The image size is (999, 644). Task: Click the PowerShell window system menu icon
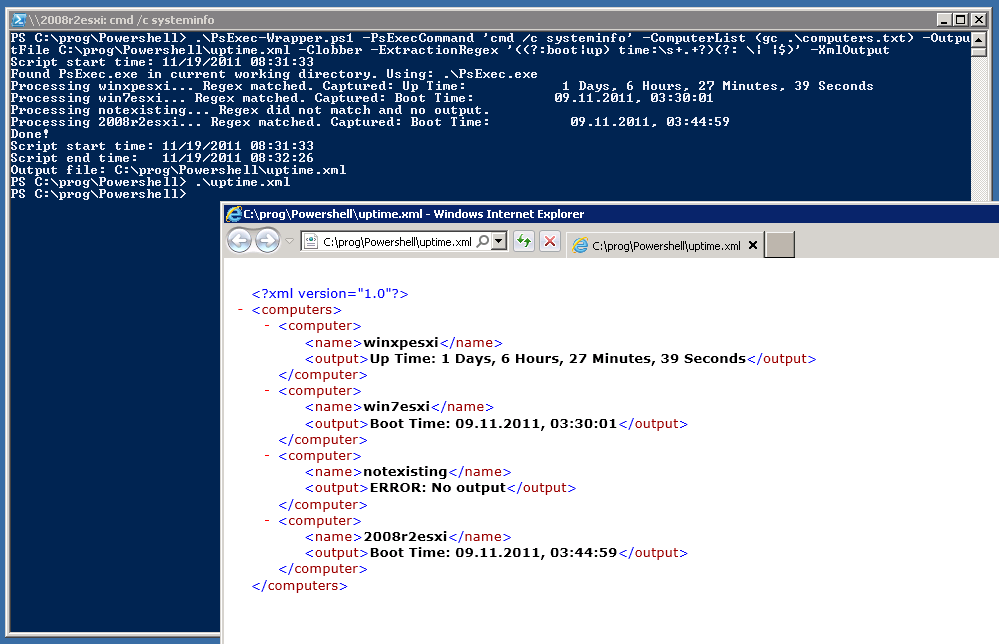coord(18,19)
